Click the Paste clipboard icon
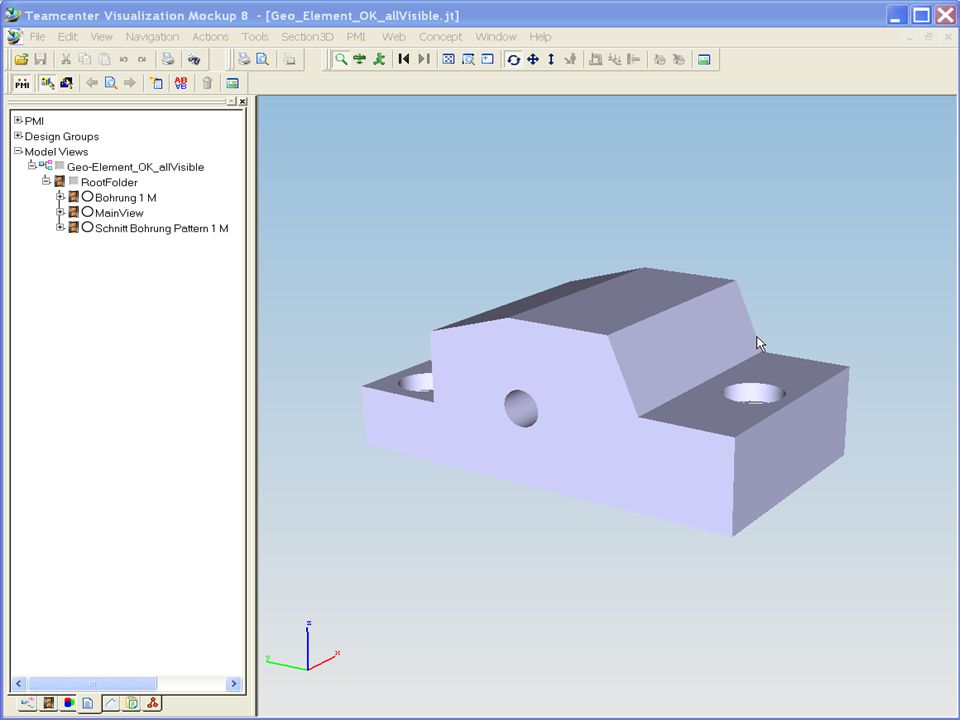Image resolution: width=960 pixels, height=720 pixels. click(x=105, y=59)
